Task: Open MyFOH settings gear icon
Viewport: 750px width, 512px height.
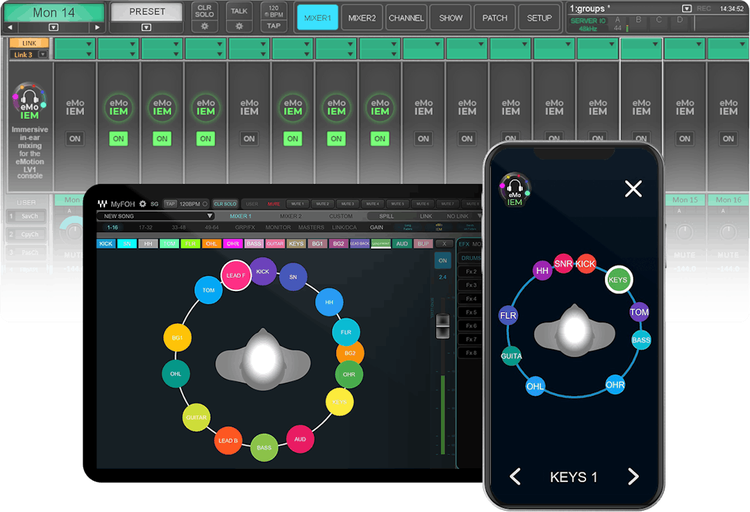Action: 143,204
